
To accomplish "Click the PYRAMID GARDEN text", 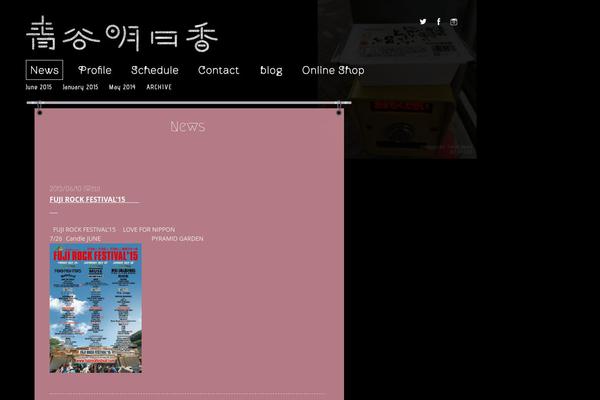I will tap(178, 238).
